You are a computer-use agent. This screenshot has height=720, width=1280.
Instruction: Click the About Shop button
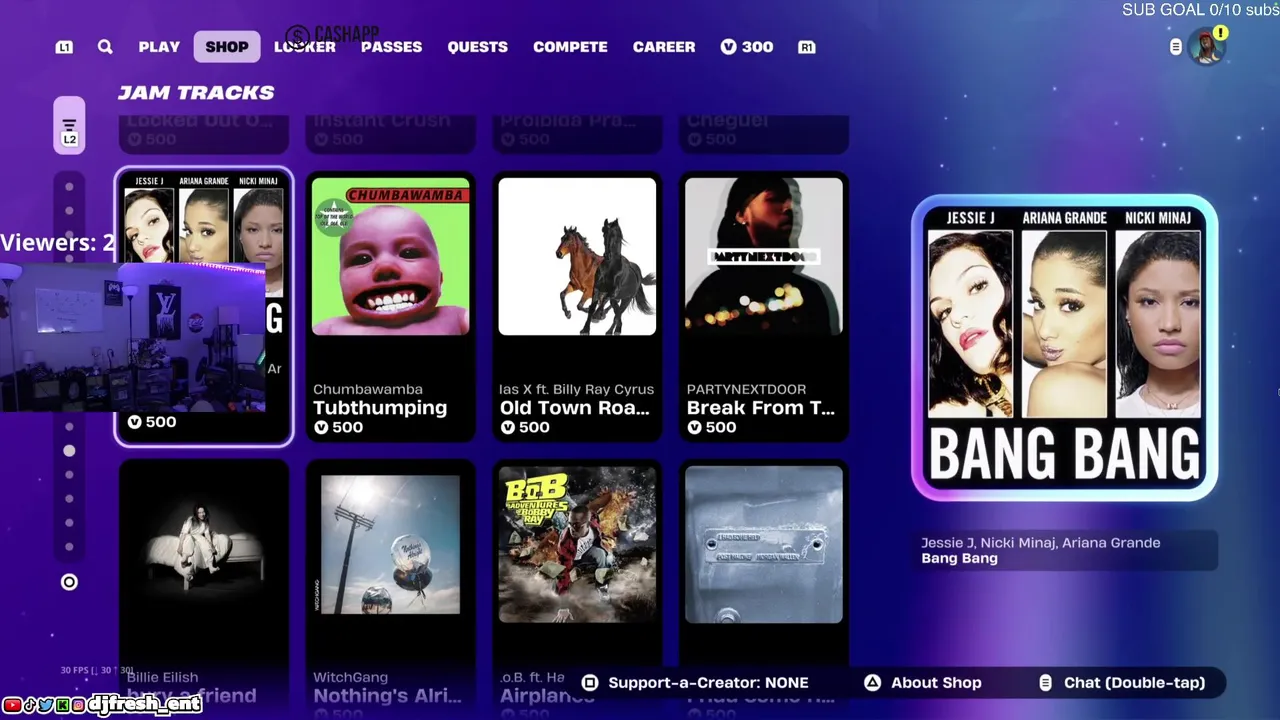[936, 683]
